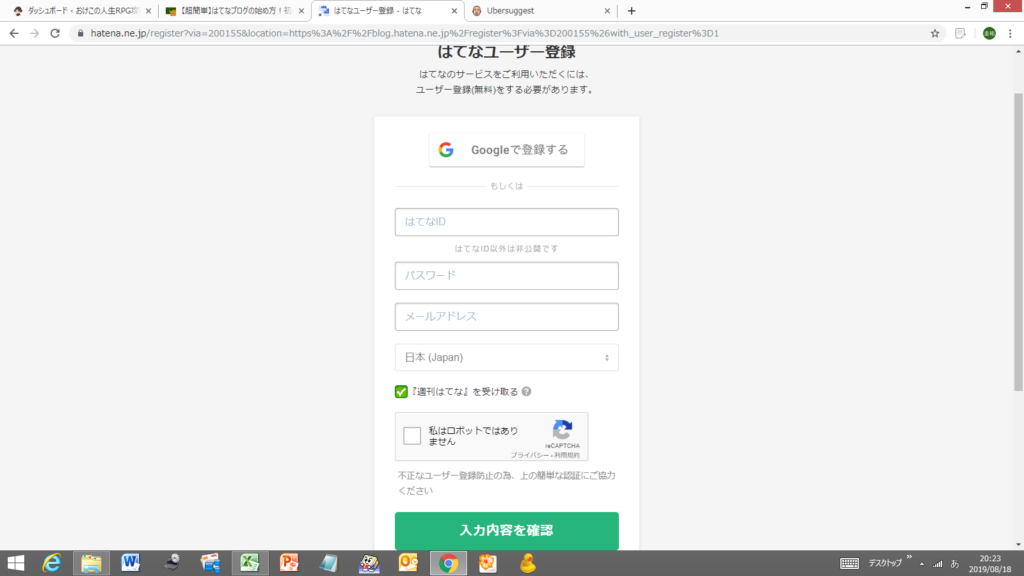Open the reCAPTCHA 利用規約 link
This screenshot has height=576, width=1024.
(567, 455)
